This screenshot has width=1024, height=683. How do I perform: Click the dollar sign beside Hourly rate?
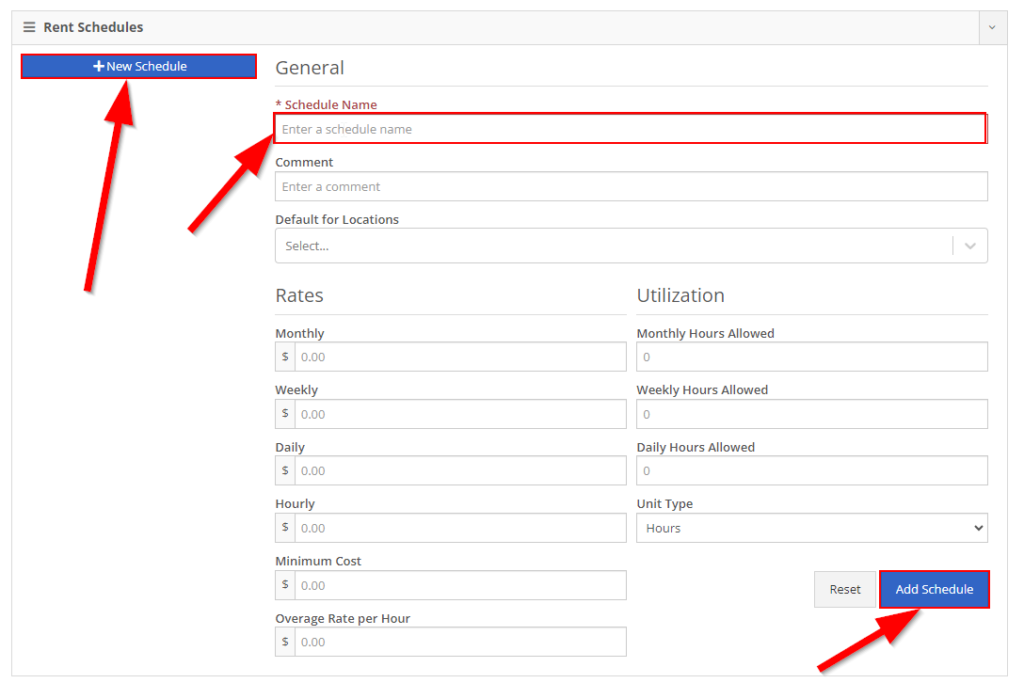tap(284, 527)
